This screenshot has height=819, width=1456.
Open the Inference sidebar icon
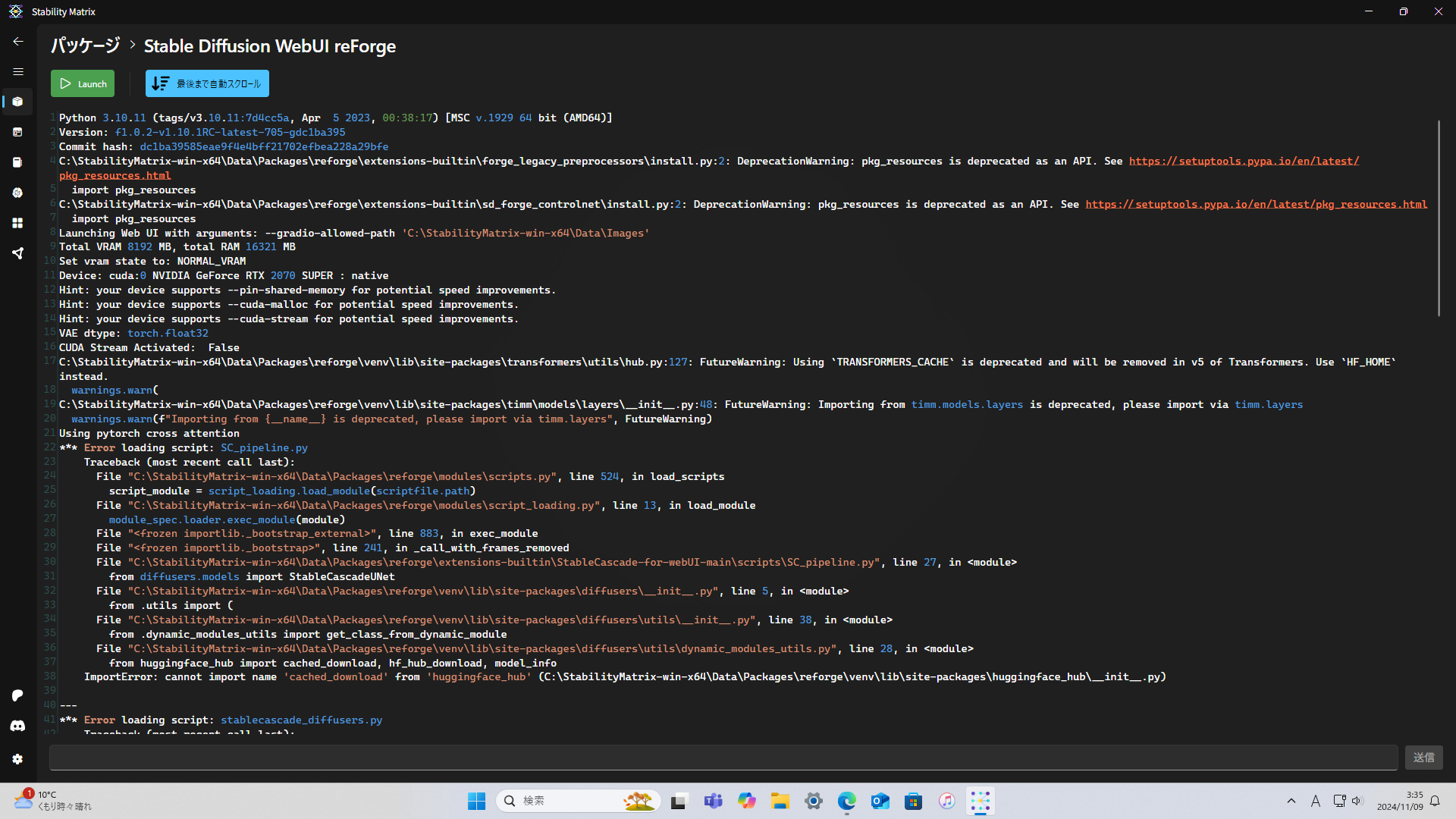(x=18, y=132)
